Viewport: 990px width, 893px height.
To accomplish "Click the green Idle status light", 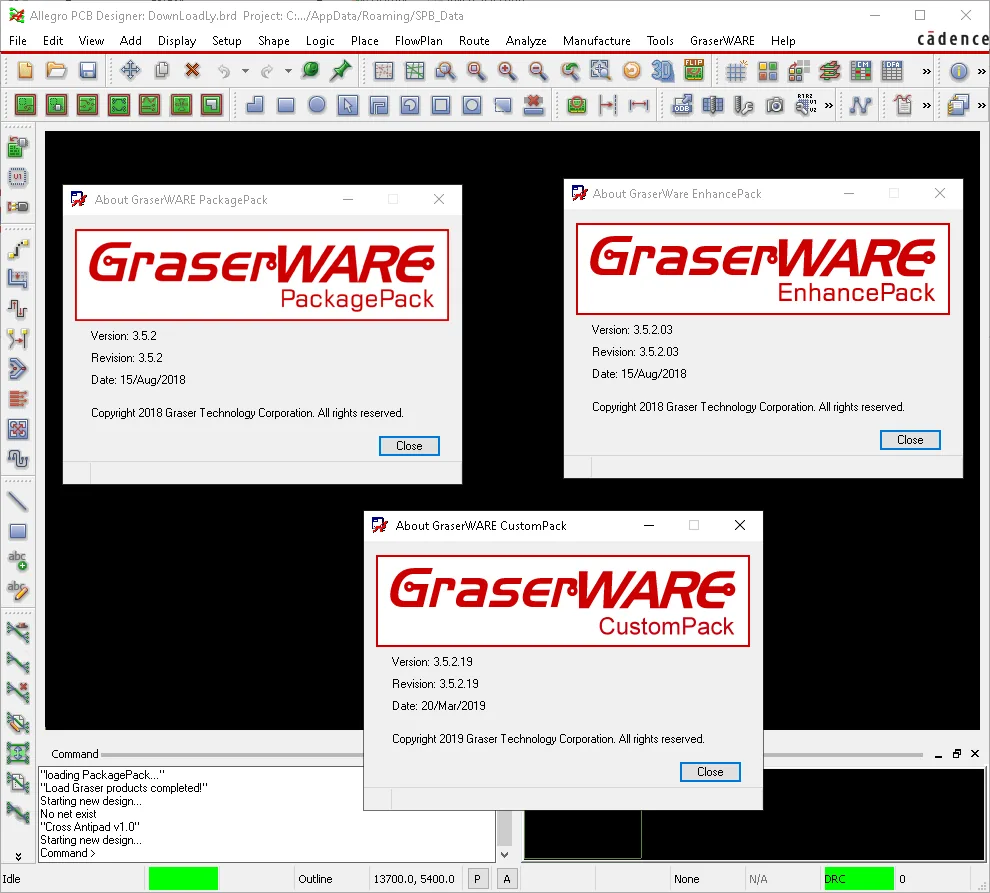I will coord(183,878).
